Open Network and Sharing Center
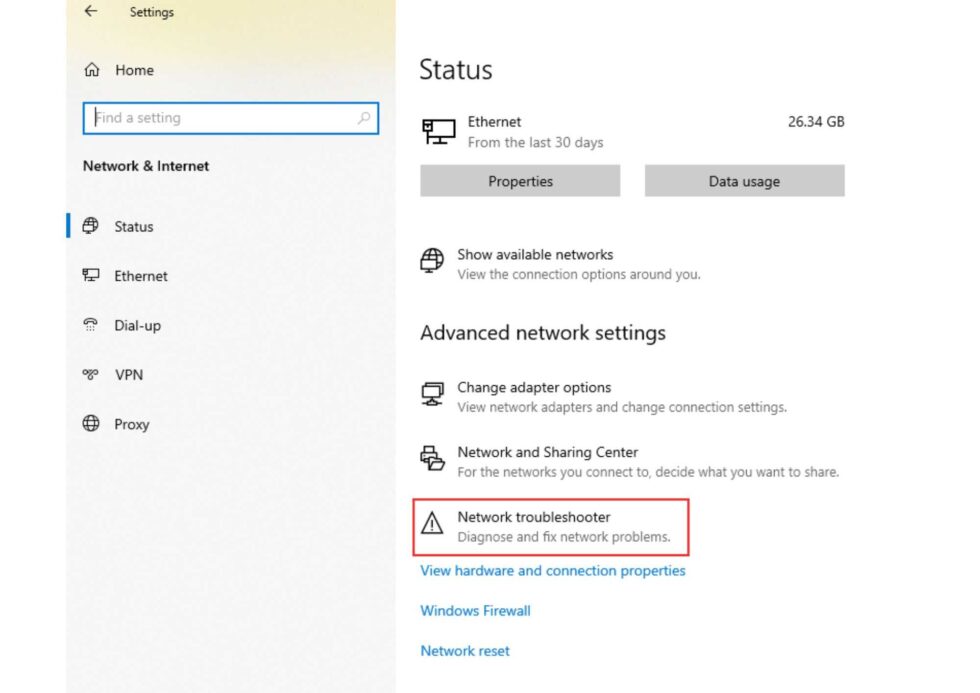Image resolution: width=980 pixels, height=693 pixels. 548,452
